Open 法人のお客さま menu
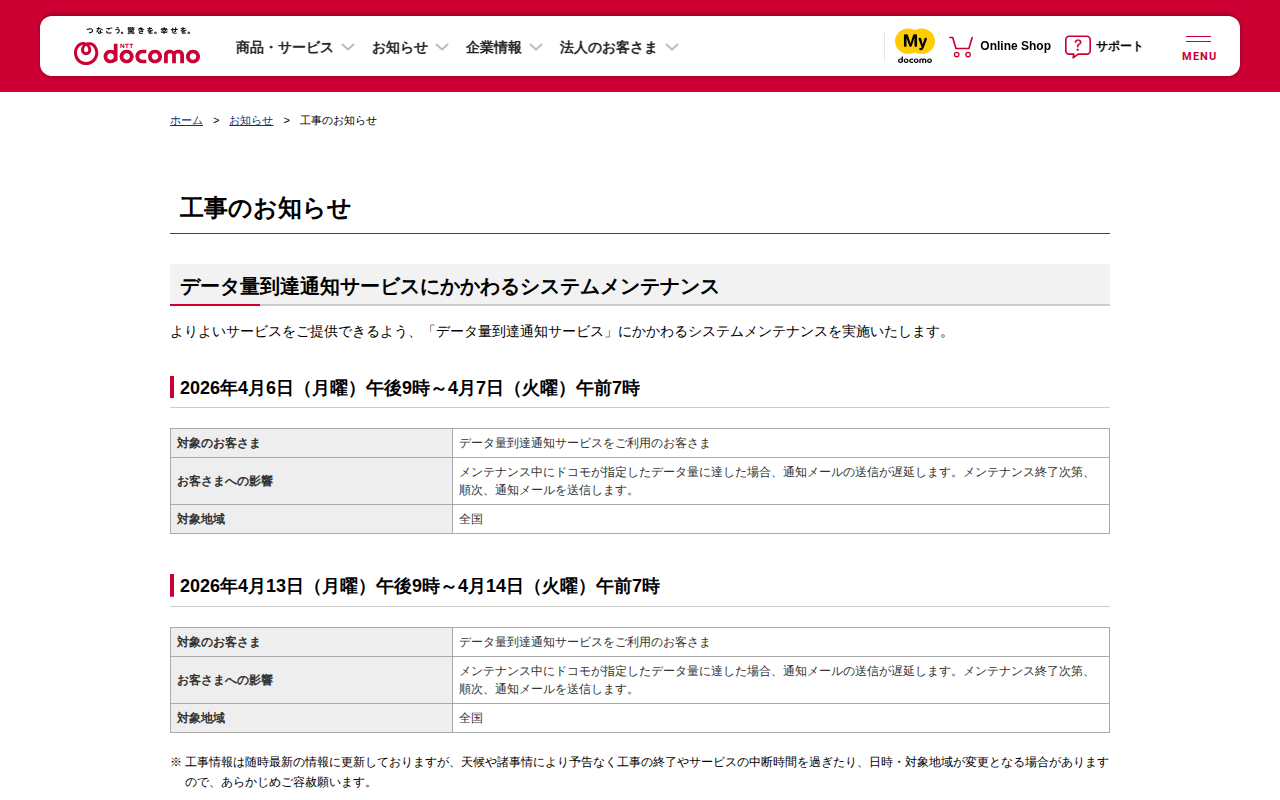 pos(608,47)
